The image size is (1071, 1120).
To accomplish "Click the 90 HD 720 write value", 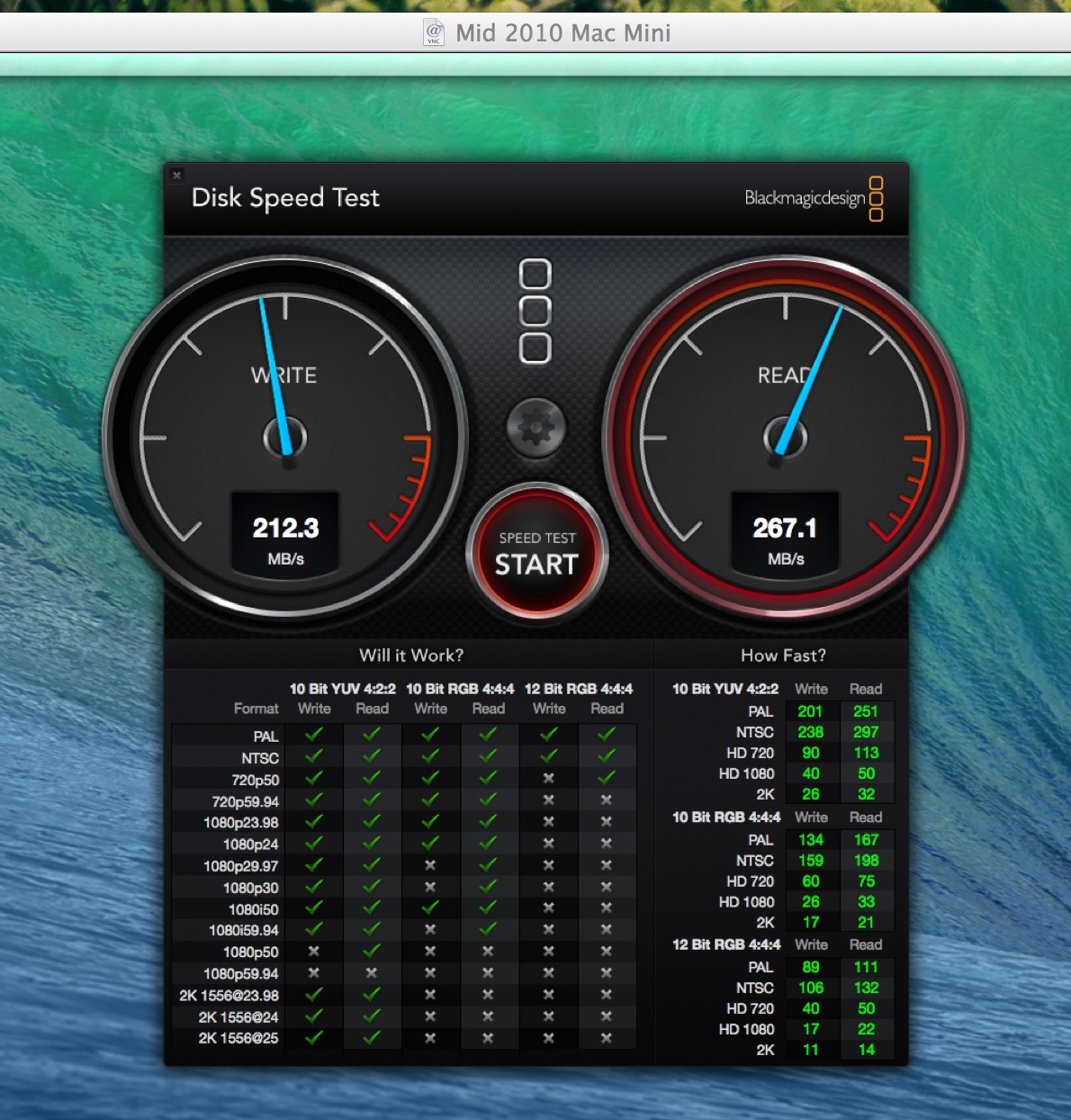I will click(810, 753).
